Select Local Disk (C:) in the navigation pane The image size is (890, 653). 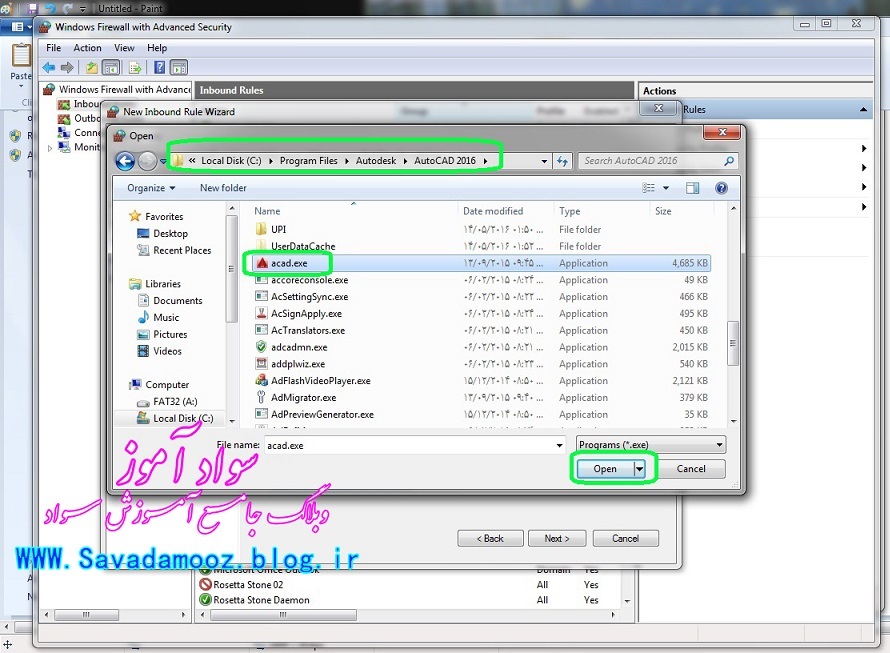click(183, 418)
